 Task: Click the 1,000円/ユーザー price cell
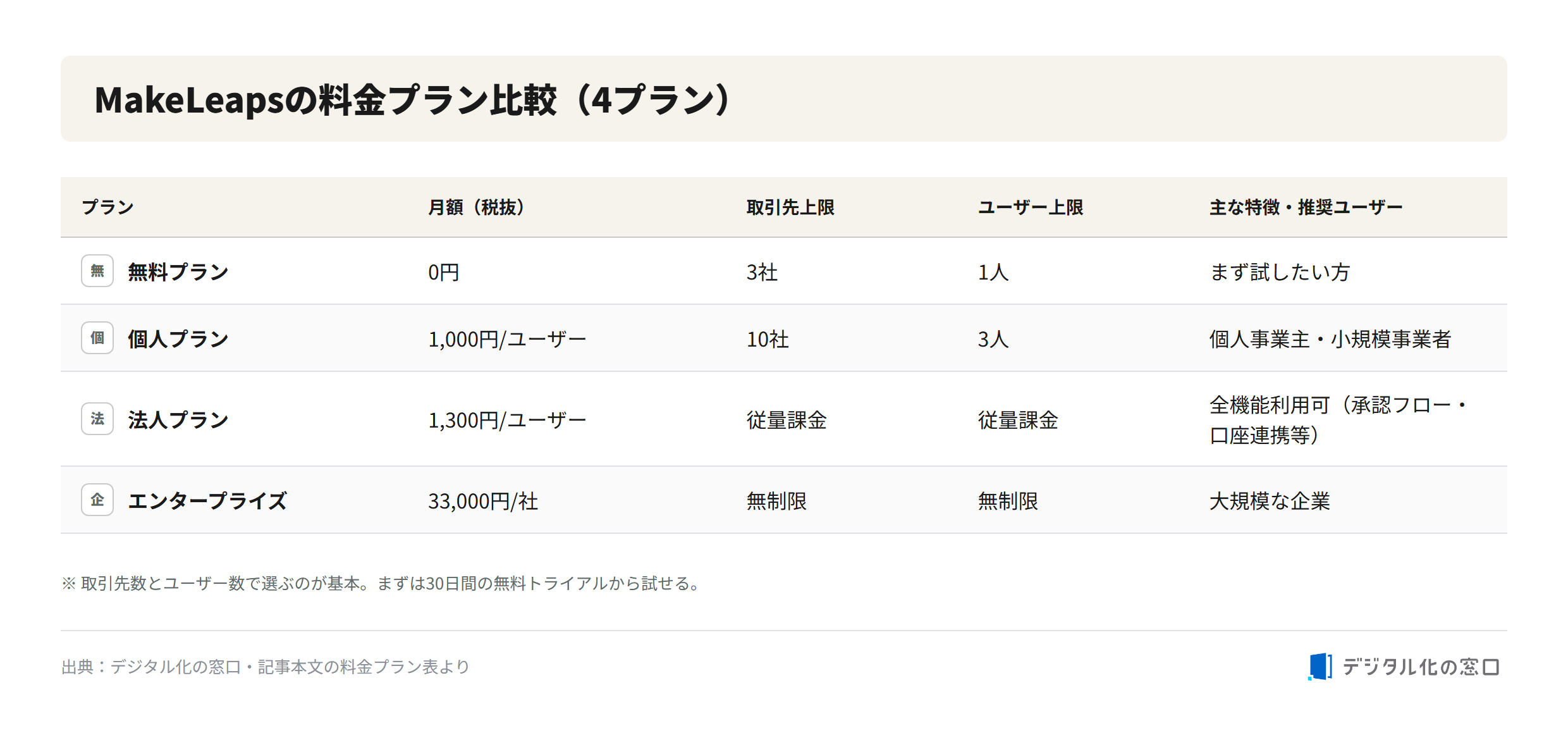[x=507, y=339]
